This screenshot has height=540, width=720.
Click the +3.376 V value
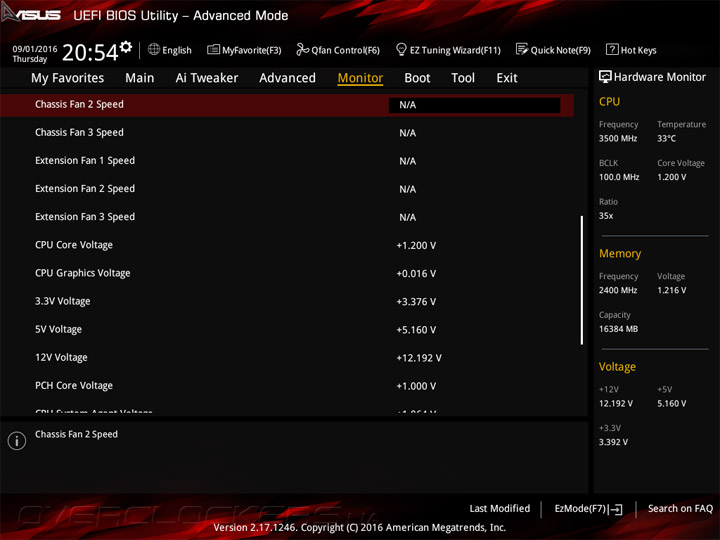click(x=416, y=302)
